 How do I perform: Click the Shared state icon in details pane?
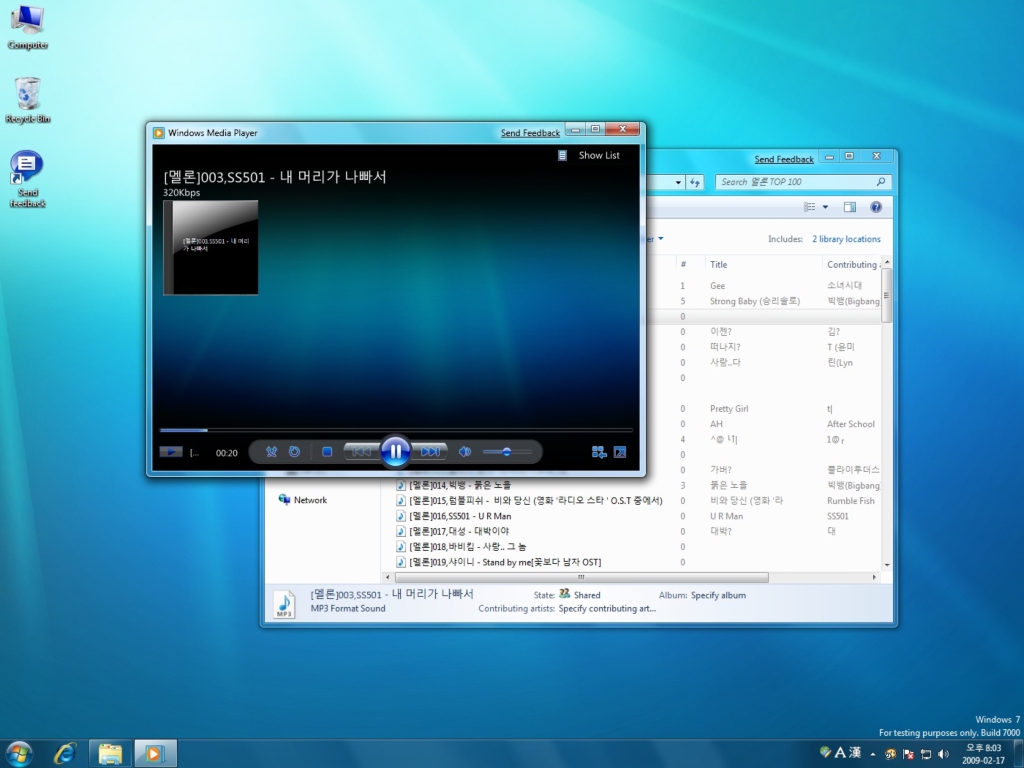(565, 594)
